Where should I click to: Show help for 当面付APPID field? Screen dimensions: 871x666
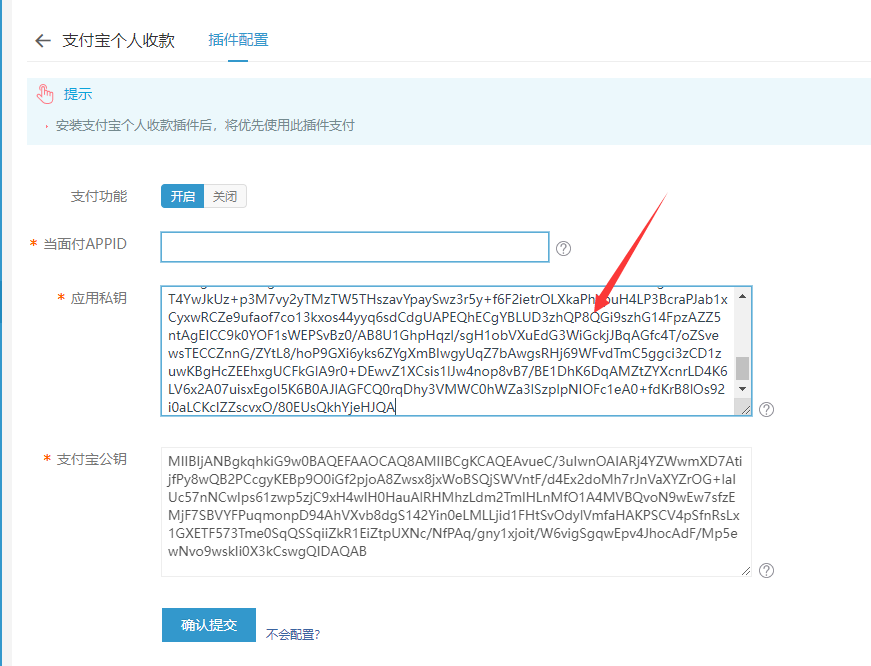pyautogui.click(x=563, y=248)
